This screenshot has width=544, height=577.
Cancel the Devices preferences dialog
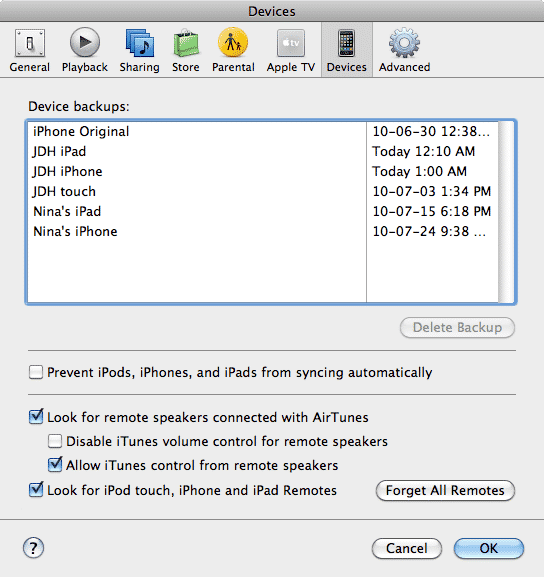click(407, 548)
